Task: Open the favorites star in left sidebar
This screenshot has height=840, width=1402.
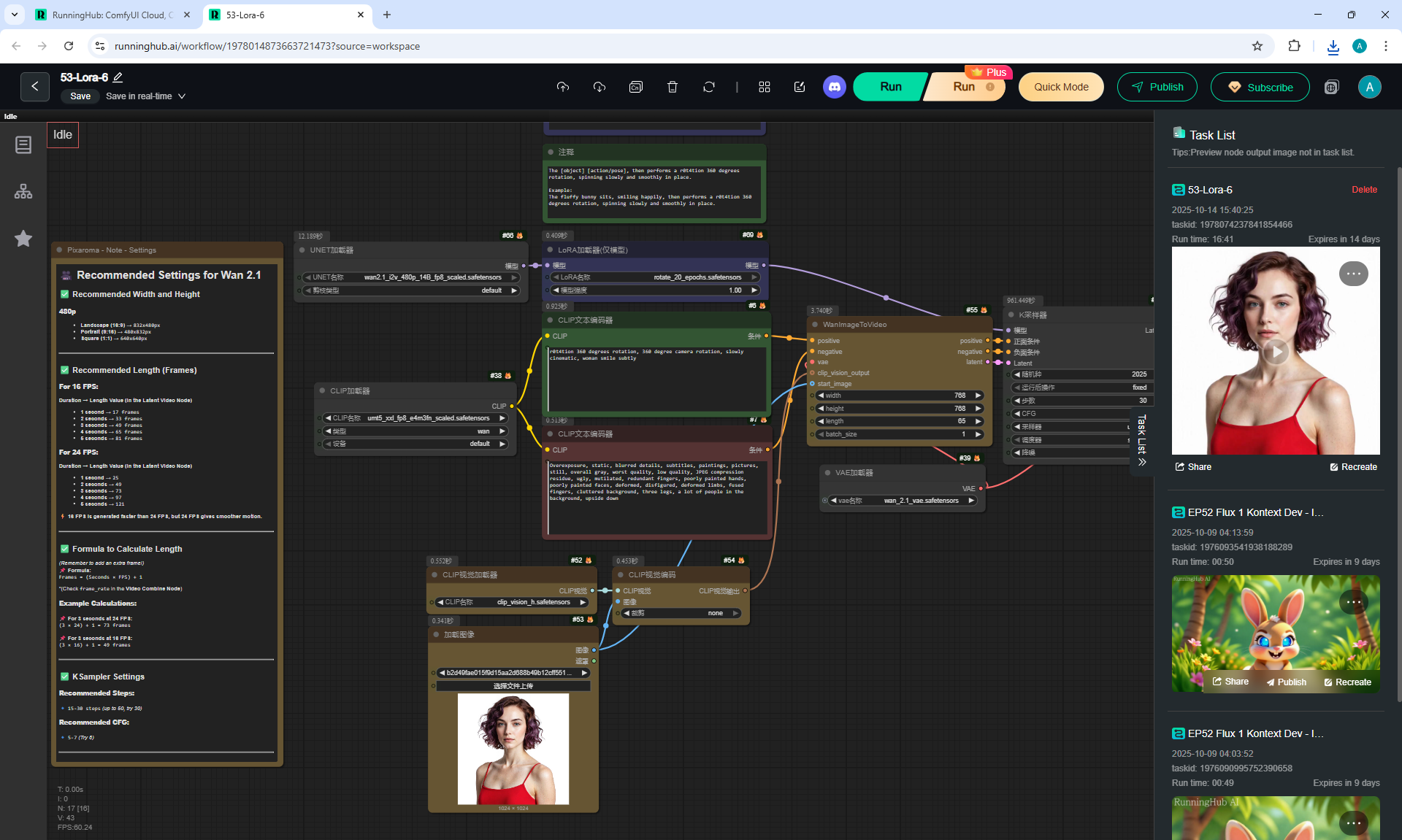Action: 23,239
